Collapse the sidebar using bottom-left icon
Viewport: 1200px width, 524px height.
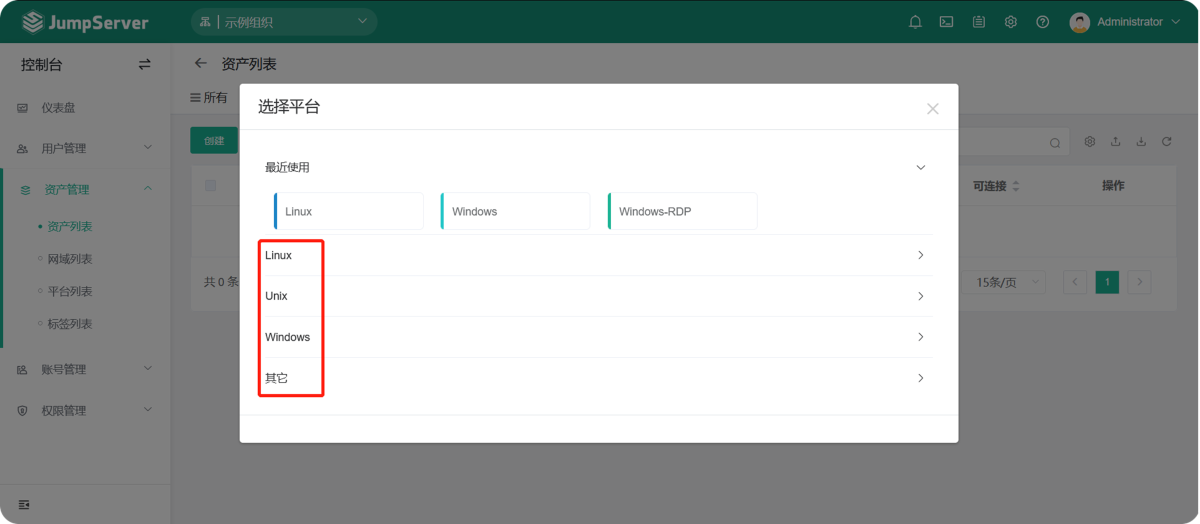coord(24,503)
